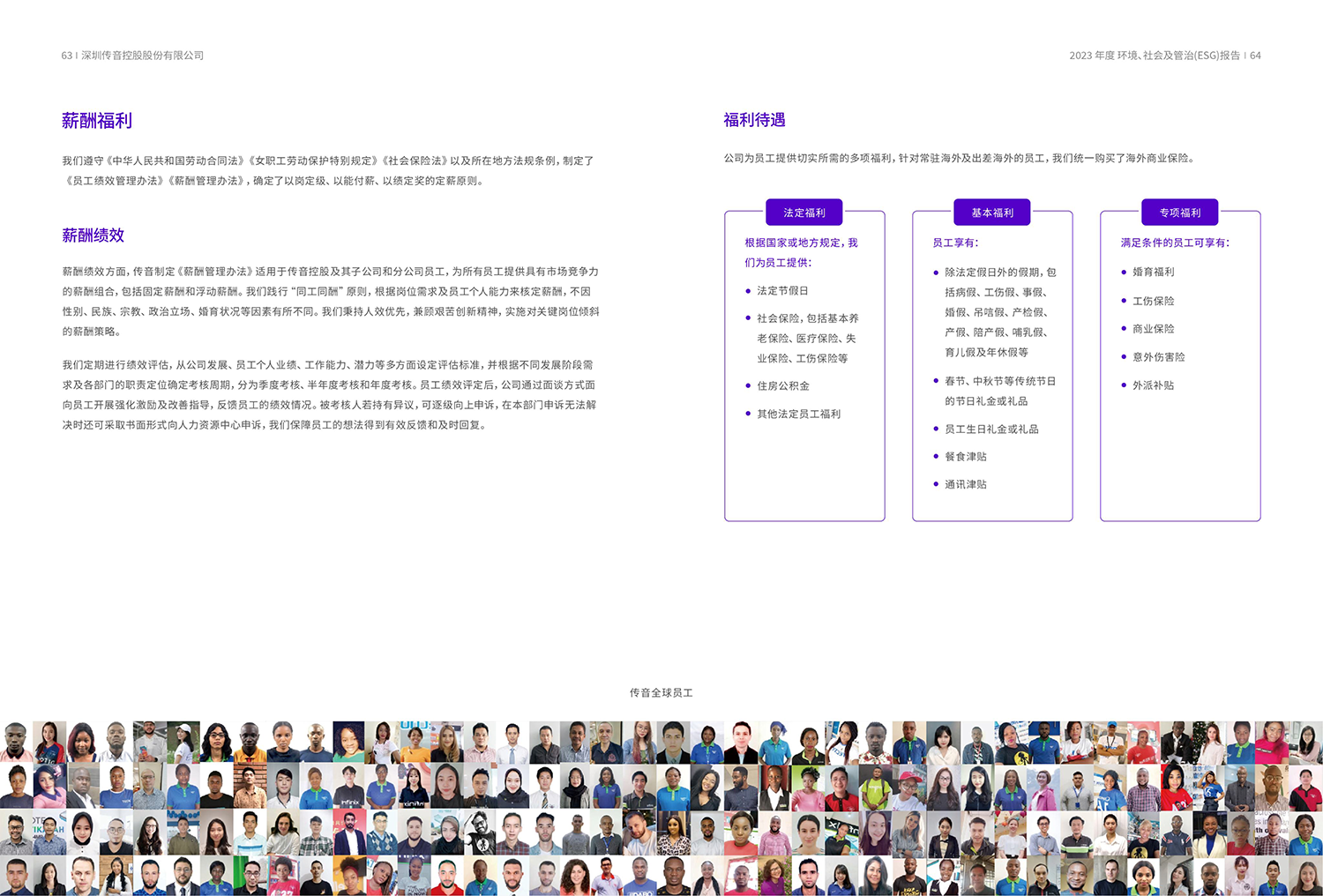Click the 通讯津贴 bullet item
The height and width of the screenshot is (896, 1323).
(966, 484)
